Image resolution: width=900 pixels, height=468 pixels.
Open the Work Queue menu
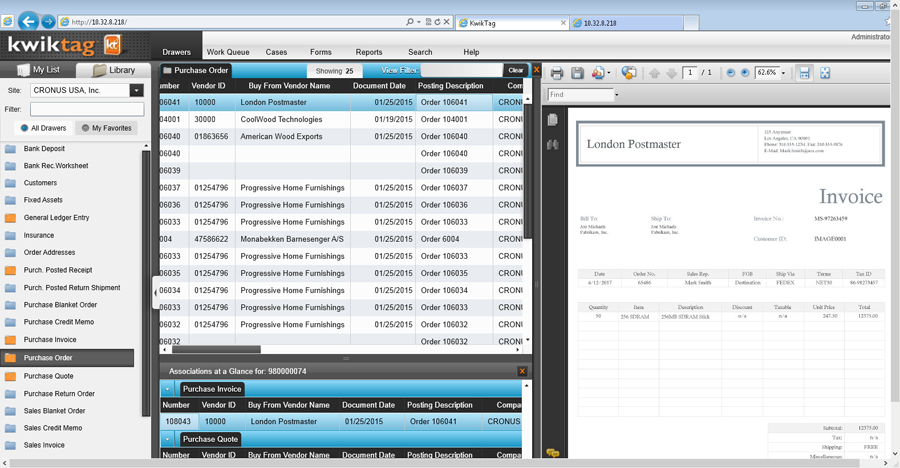(x=228, y=52)
